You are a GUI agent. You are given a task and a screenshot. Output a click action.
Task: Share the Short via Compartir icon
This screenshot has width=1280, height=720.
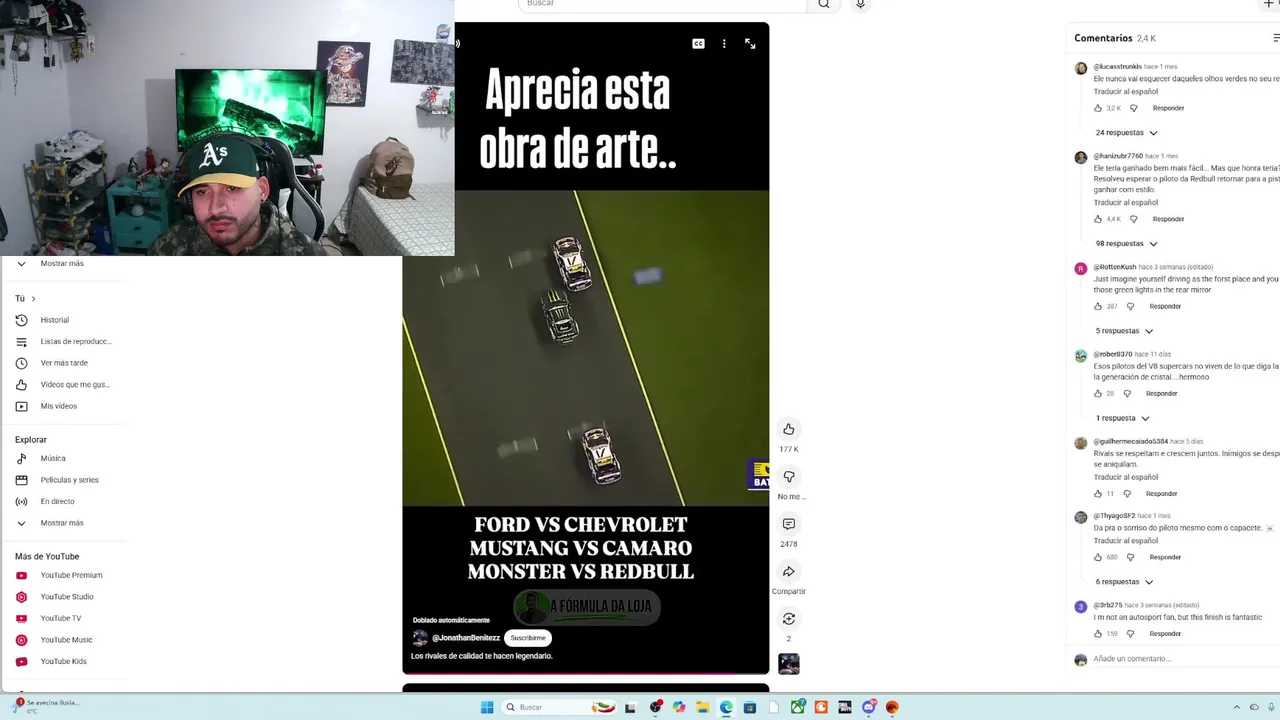(x=789, y=572)
